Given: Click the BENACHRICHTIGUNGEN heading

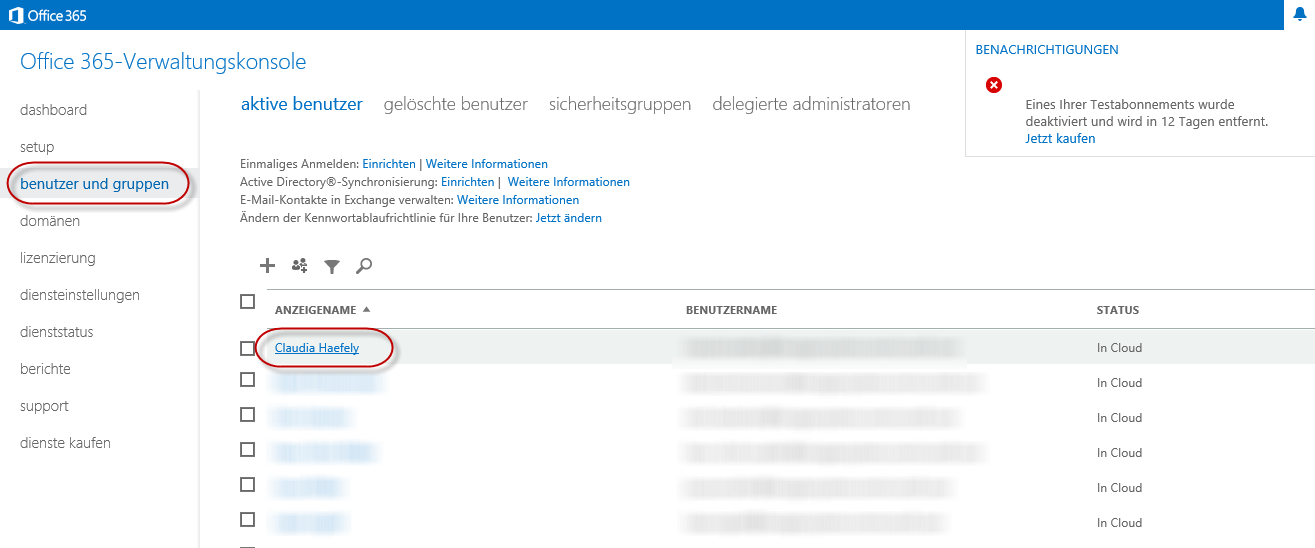Looking at the screenshot, I should 1047,50.
